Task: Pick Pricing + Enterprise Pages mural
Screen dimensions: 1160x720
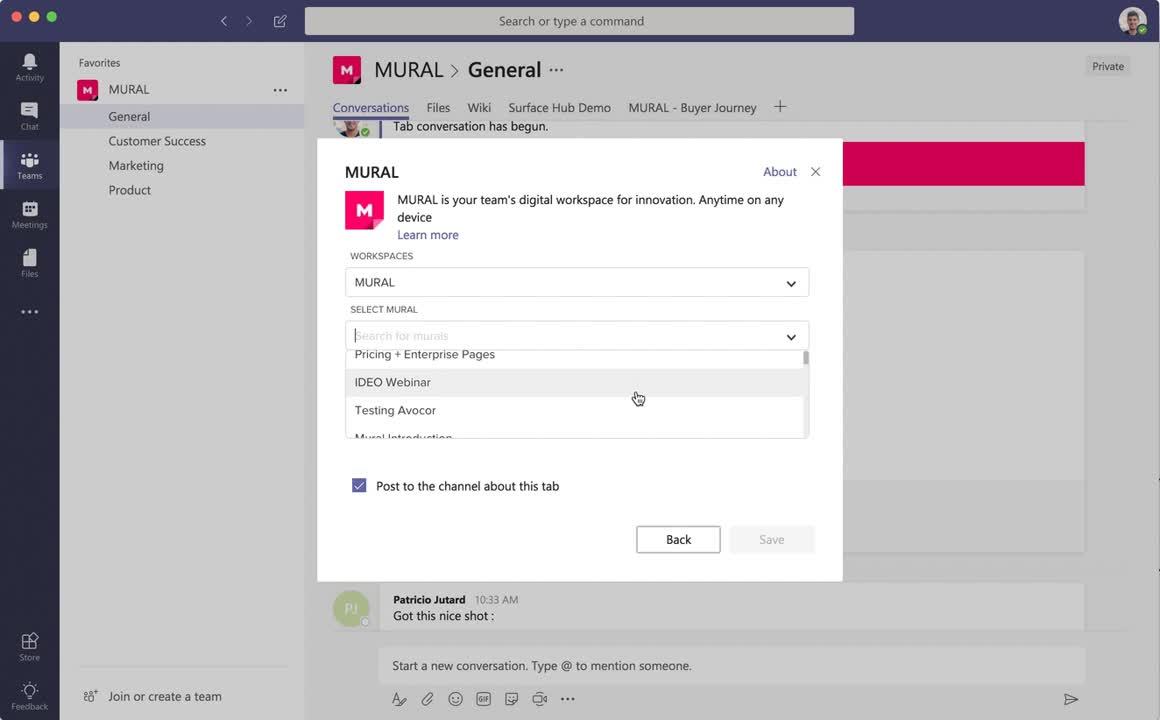Action: (x=574, y=359)
